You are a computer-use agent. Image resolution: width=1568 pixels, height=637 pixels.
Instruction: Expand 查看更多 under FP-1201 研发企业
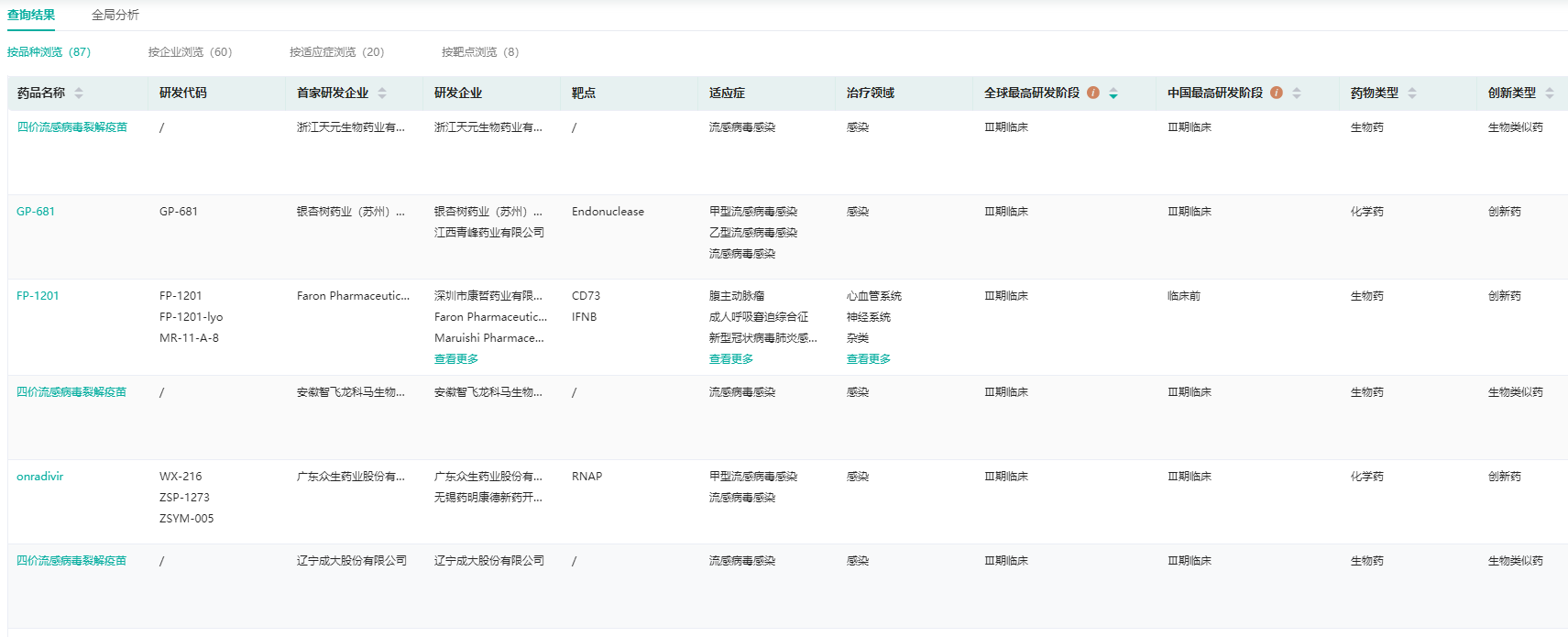point(456,359)
